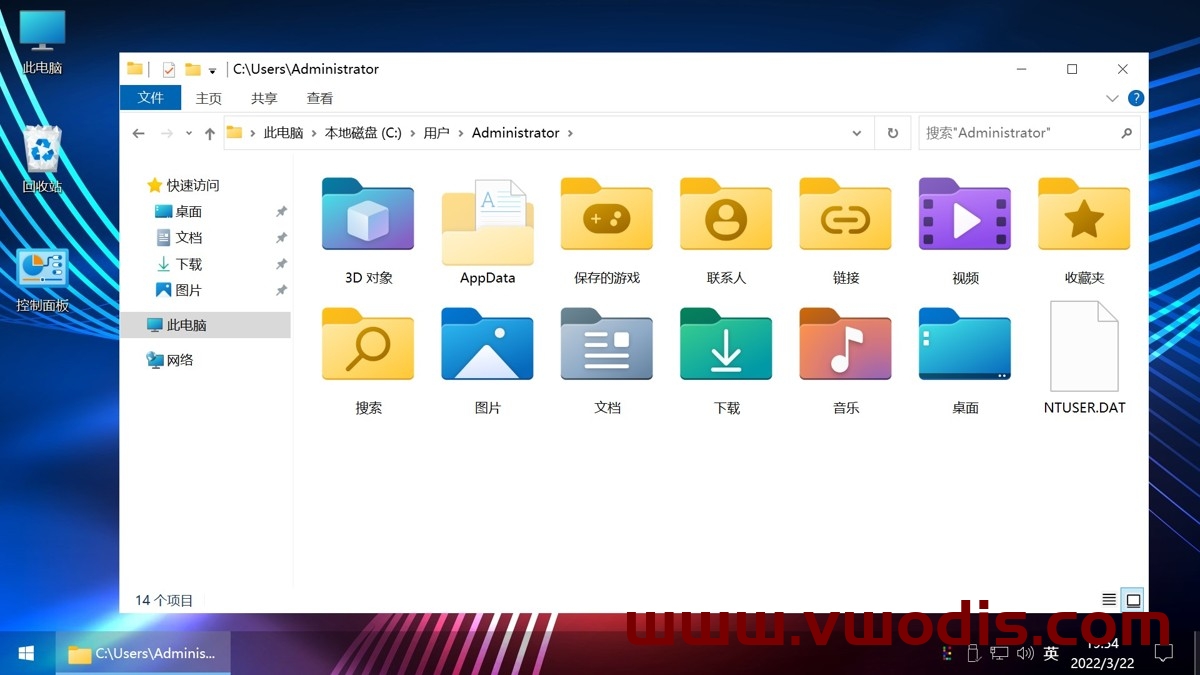Image resolution: width=1200 pixels, height=675 pixels.
Task: Open the address bar history dropdown
Action: 856,132
